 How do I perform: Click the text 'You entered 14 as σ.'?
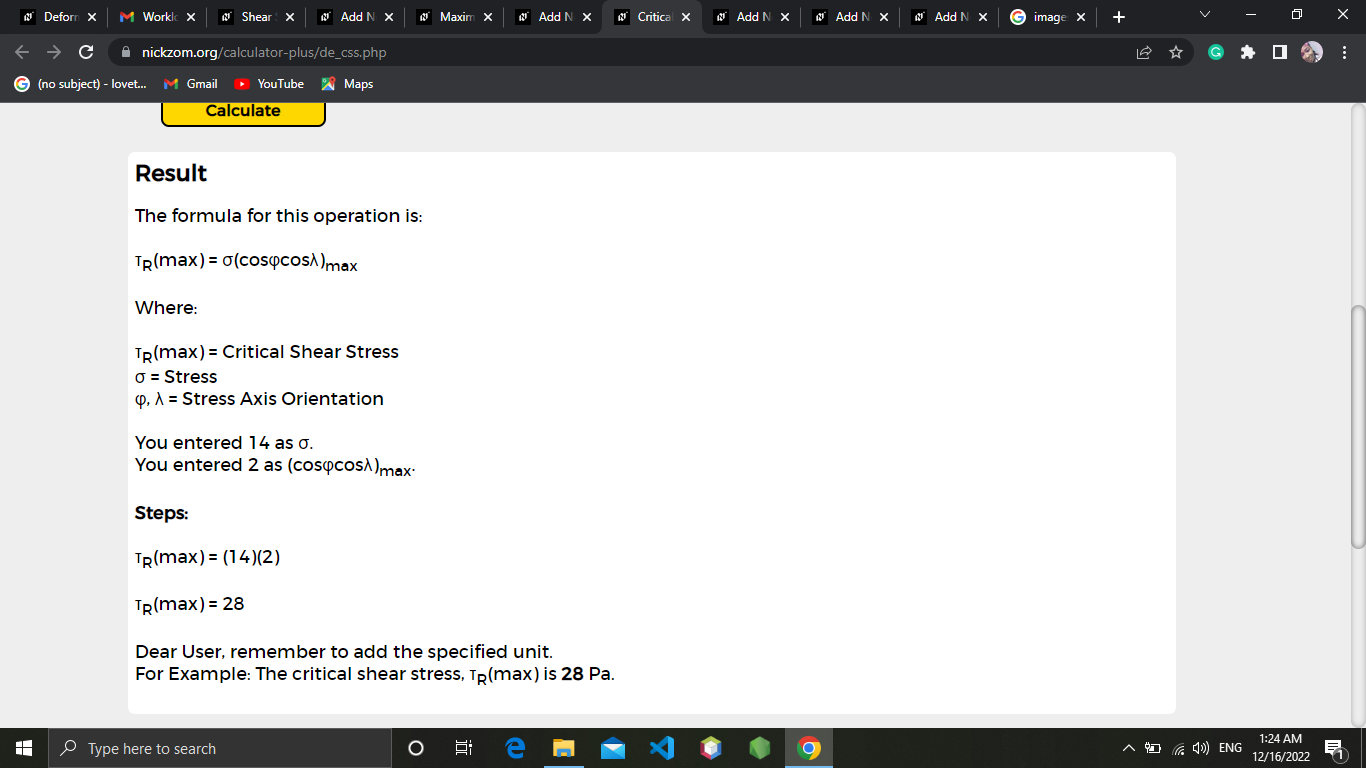tap(225, 442)
